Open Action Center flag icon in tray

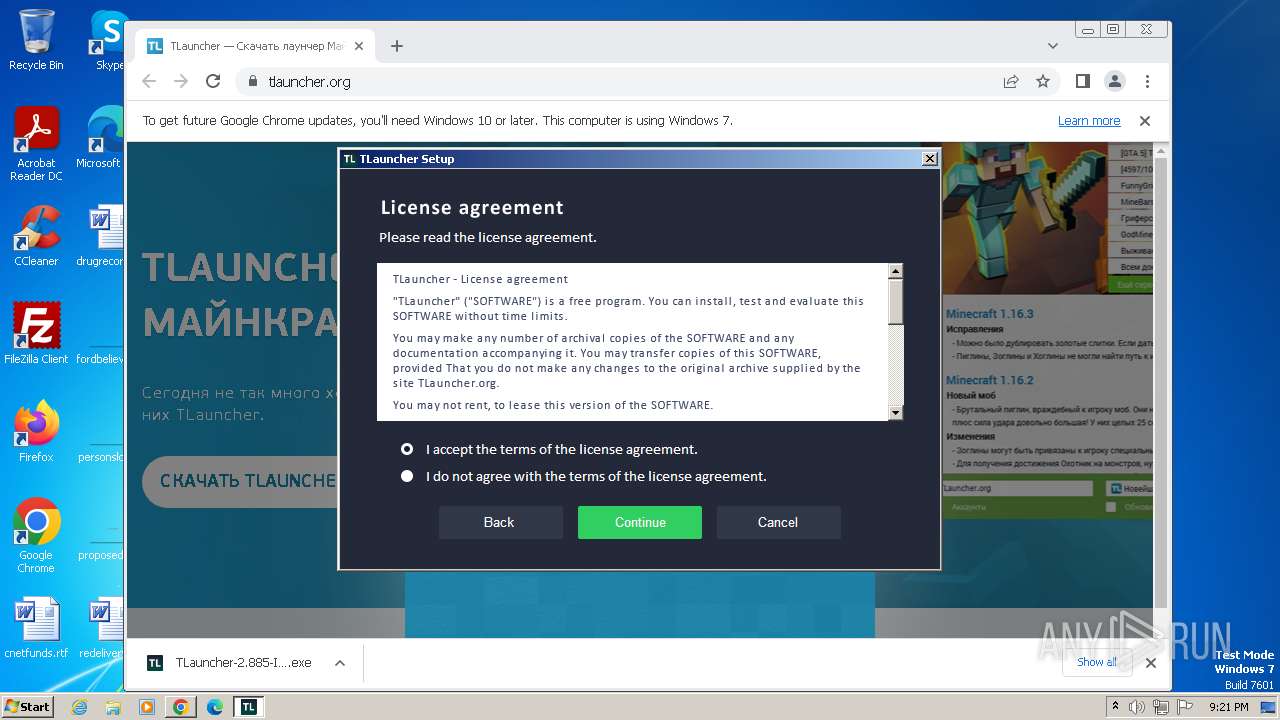click(1185, 707)
